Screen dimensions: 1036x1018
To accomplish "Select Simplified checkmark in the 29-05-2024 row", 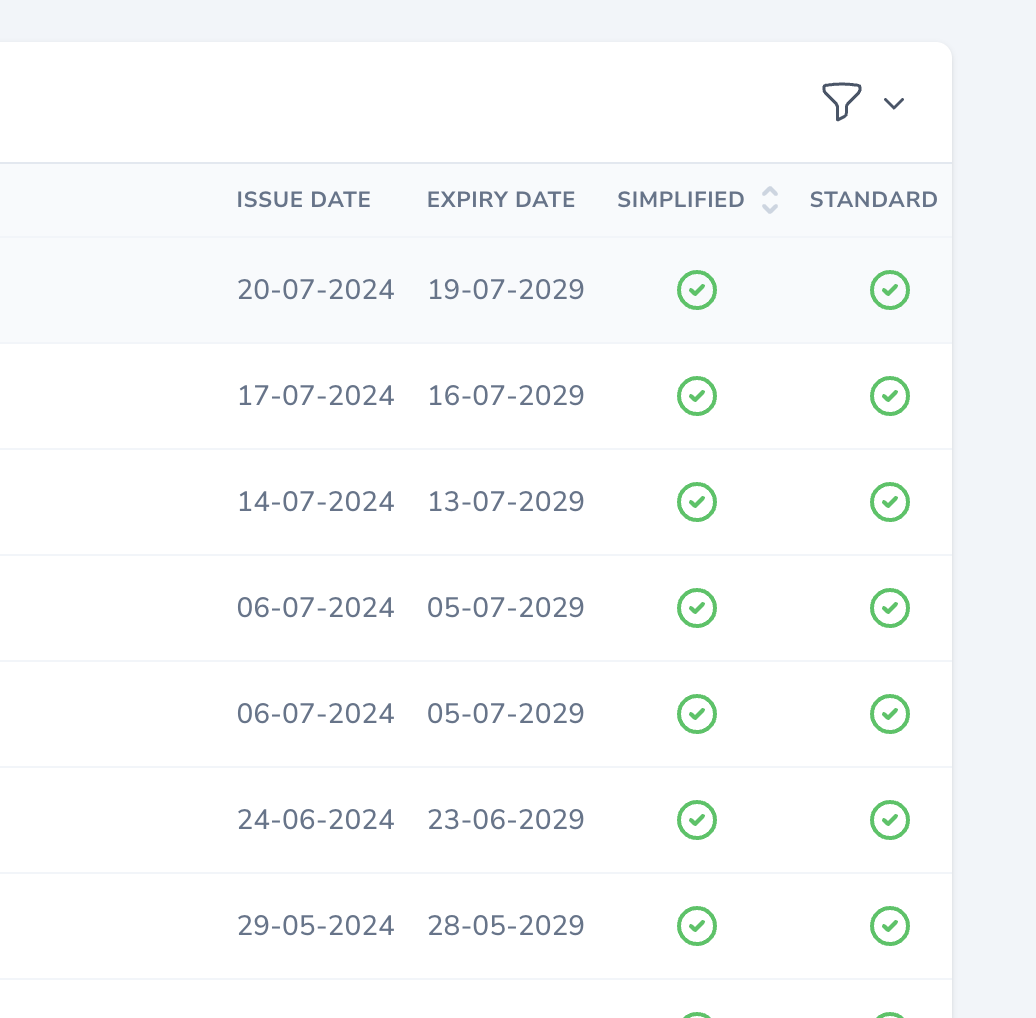I will point(697,926).
